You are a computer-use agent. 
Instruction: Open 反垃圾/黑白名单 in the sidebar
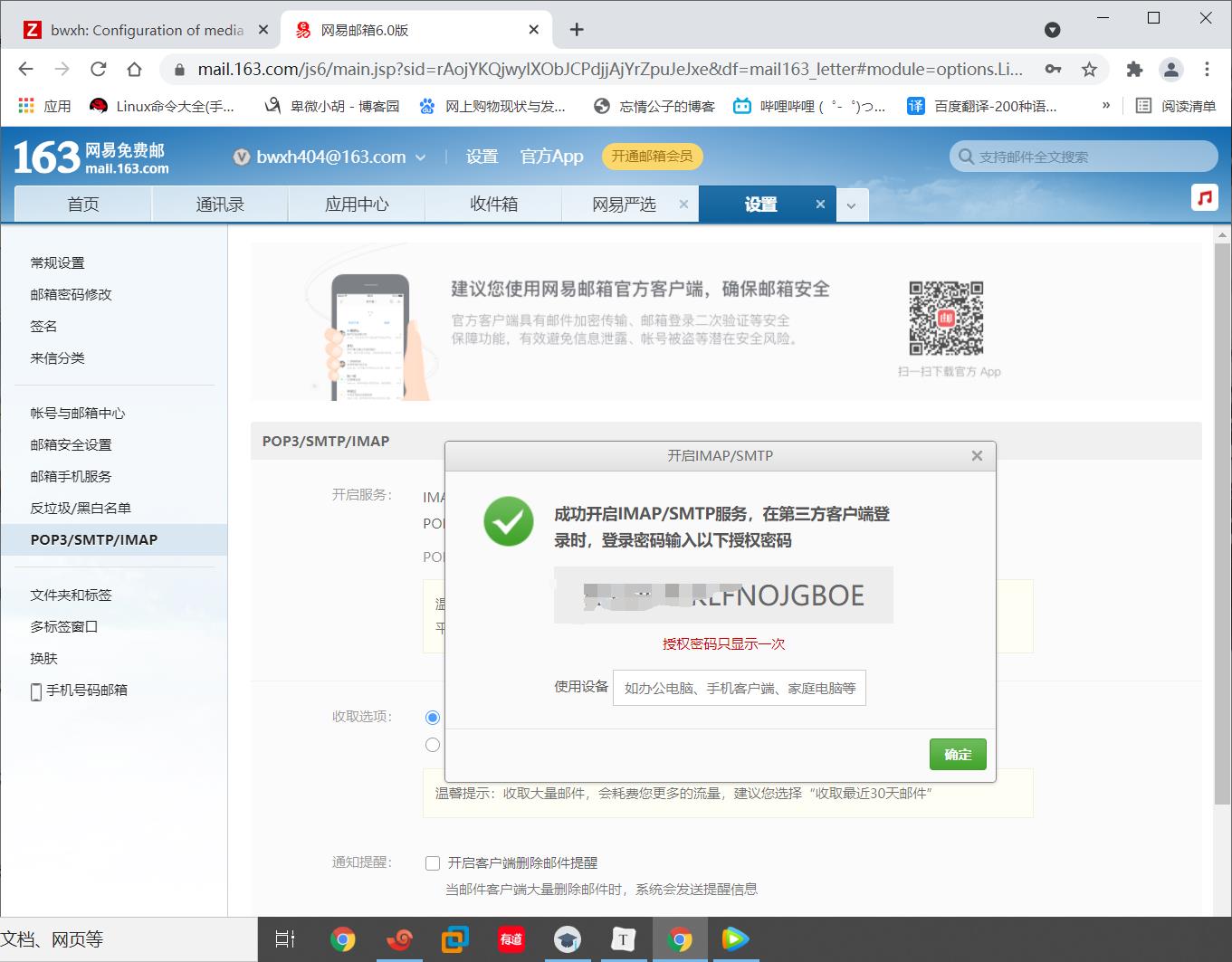[x=81, y=508]
